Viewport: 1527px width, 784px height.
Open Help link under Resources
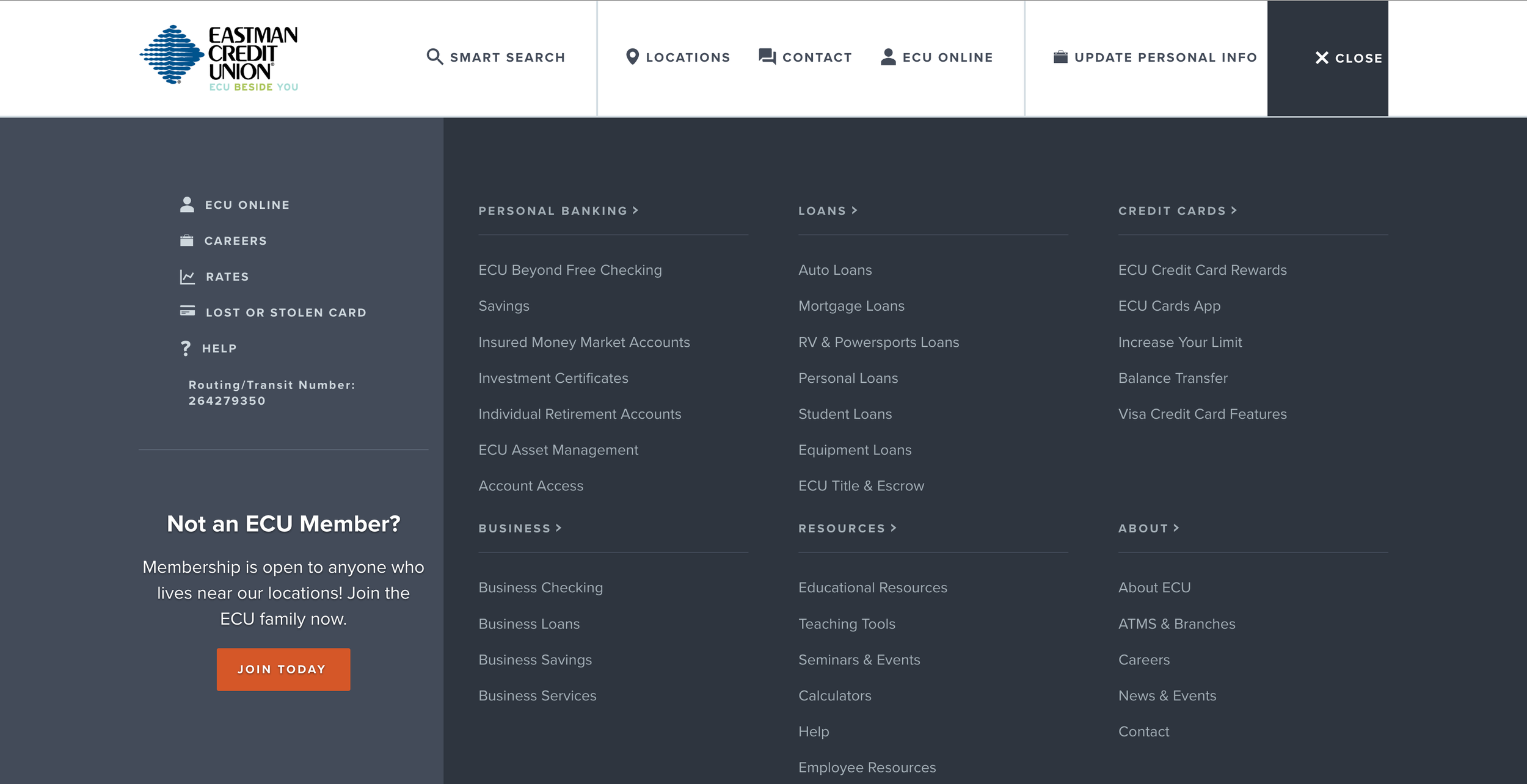[x=814, y=731]
